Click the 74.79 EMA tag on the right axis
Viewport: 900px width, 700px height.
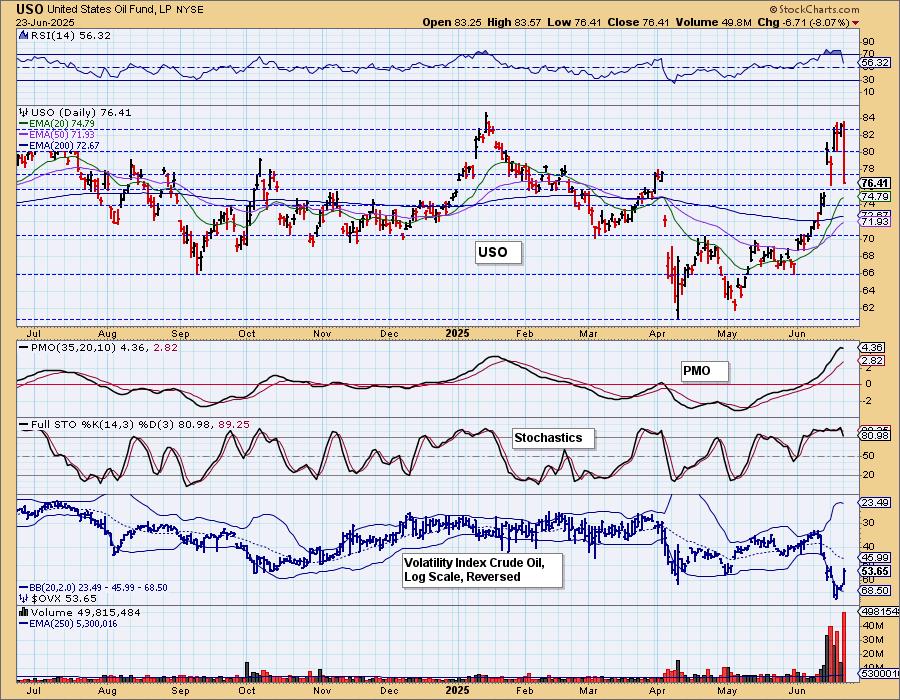pos(876,197)
